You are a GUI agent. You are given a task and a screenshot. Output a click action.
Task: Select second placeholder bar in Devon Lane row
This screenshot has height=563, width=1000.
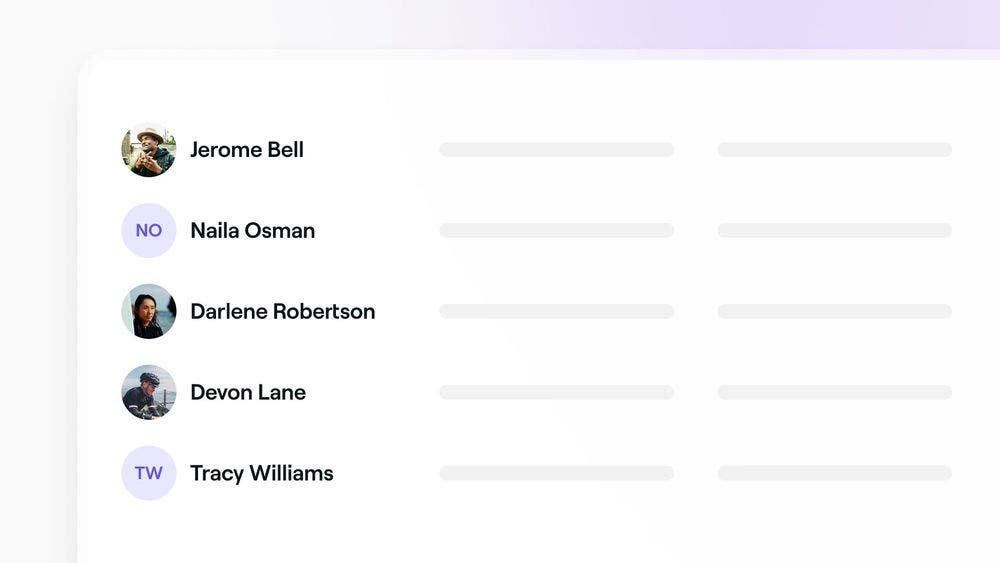coord(834,392)
